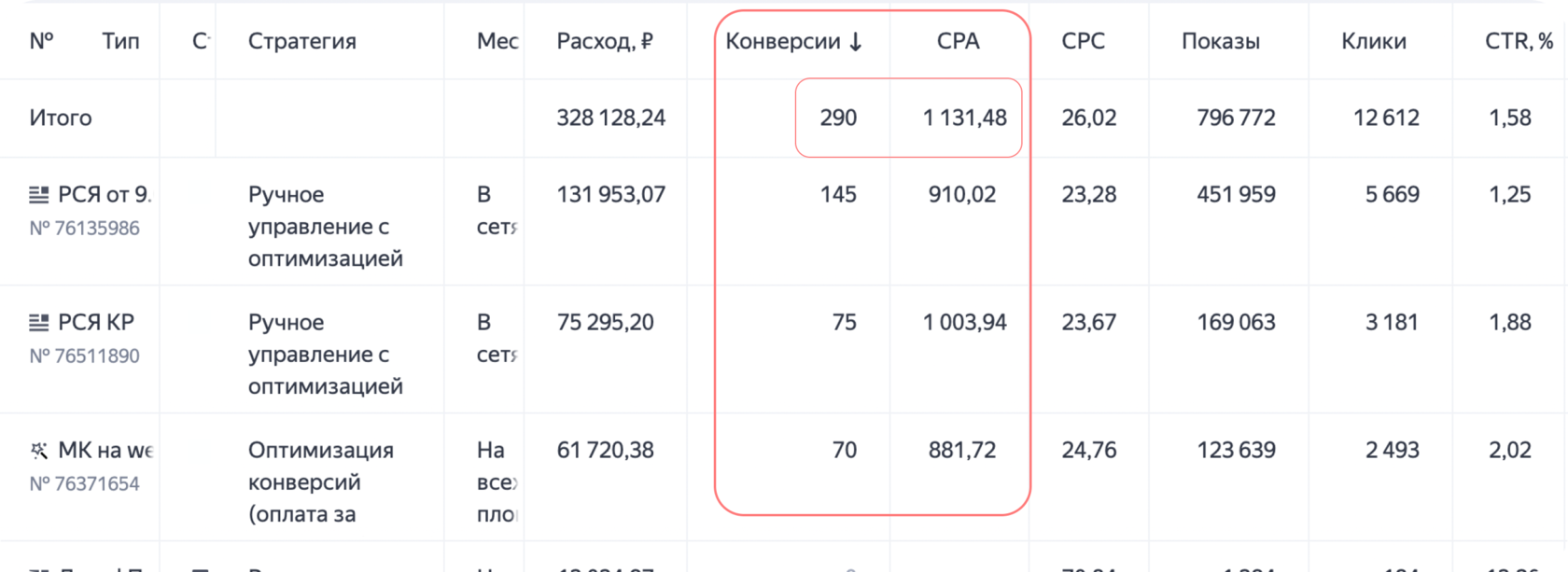Screen dimensions: 1568x572
Task: Sort by the CPA column header
Action: 958,42
